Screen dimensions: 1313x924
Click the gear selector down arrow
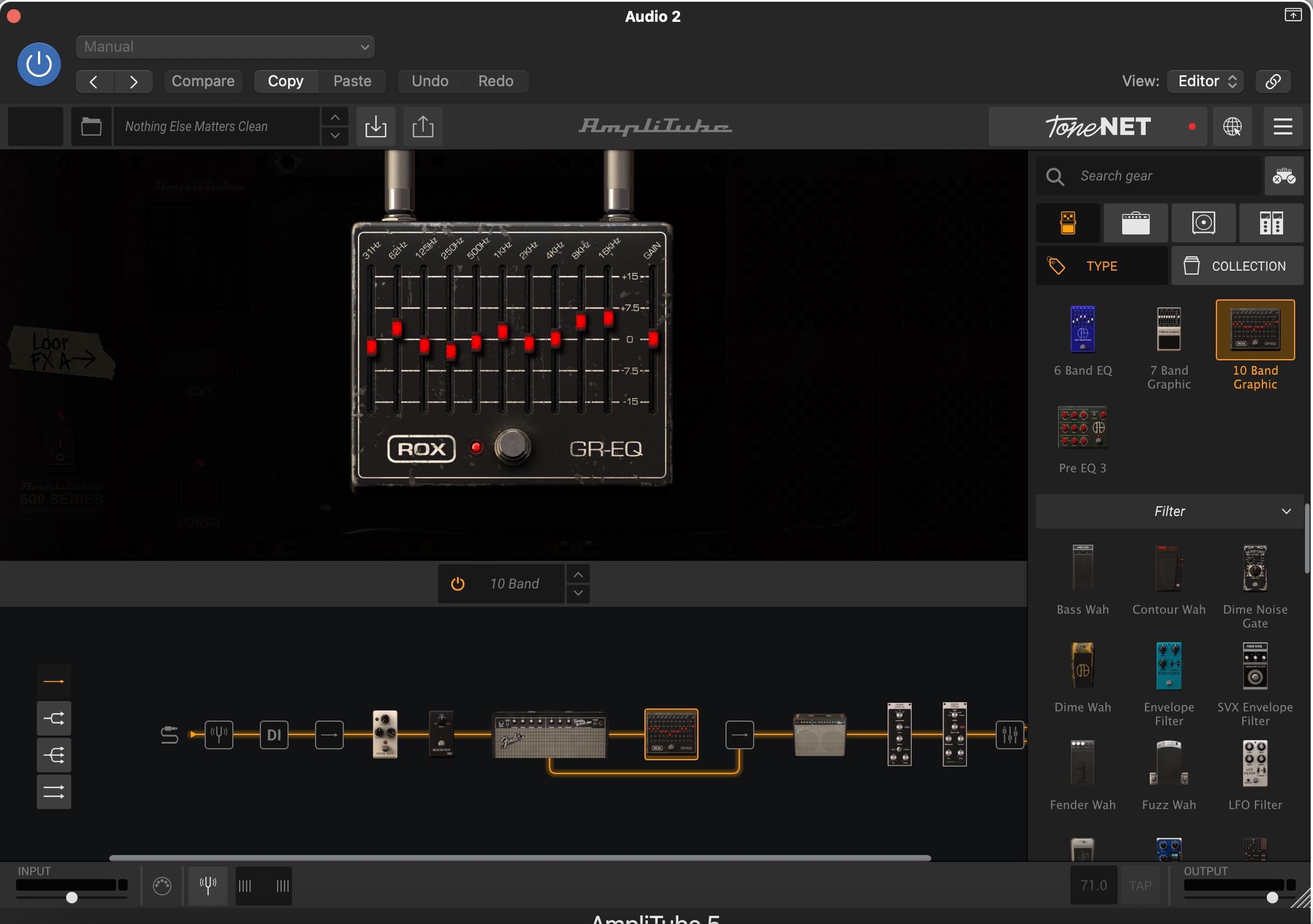click(x=578, y=594)
